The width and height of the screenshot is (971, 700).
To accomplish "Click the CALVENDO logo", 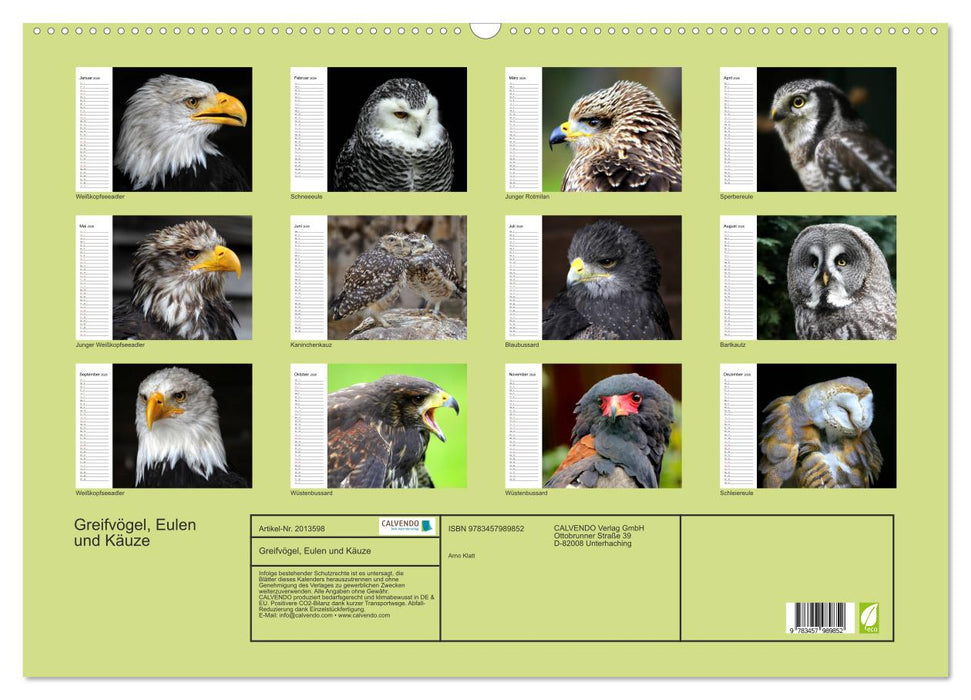I will pyautogui.click(x=407, y=526).
